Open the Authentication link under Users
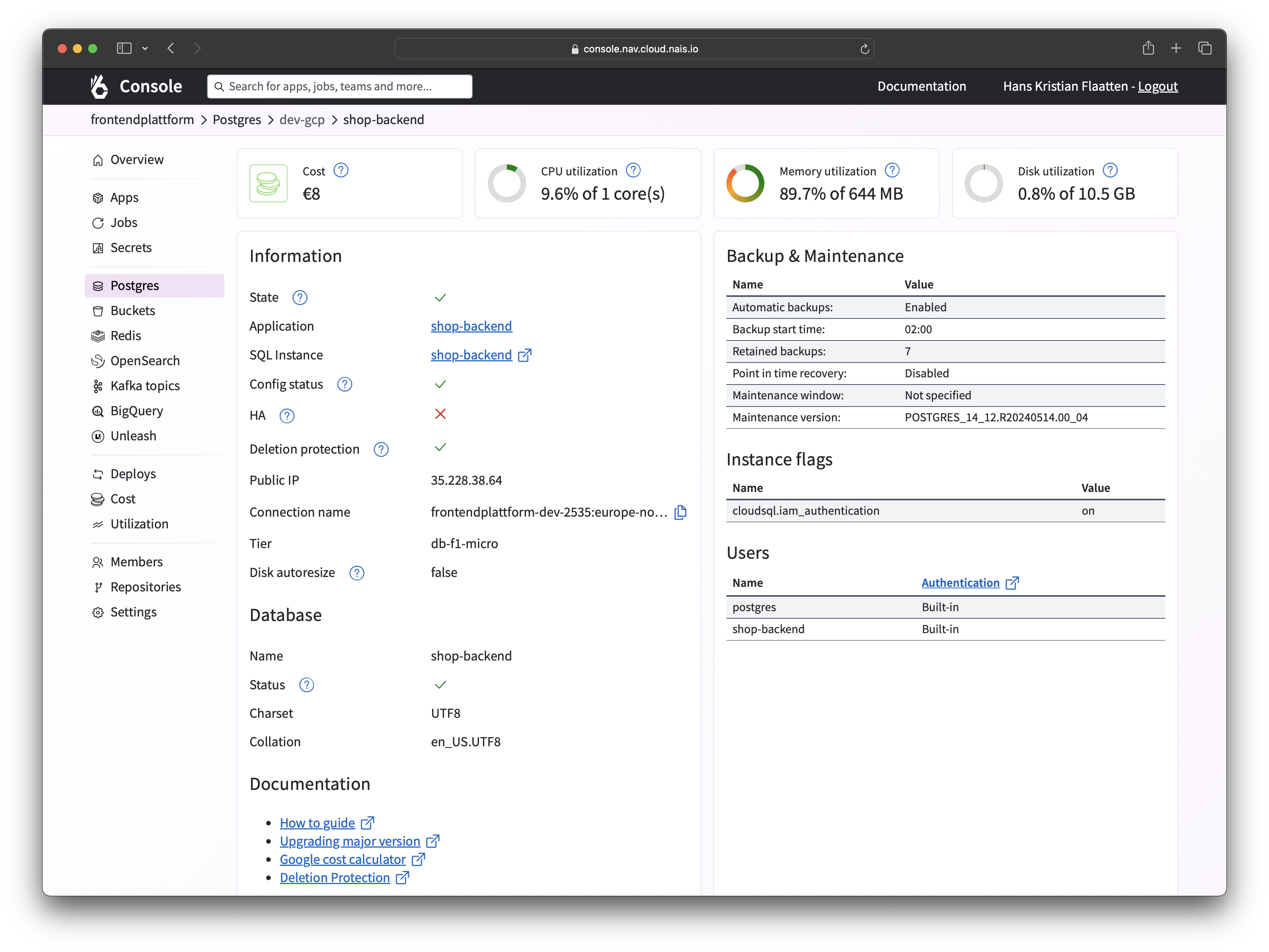 pyautogui.click(x=961, y=583)
